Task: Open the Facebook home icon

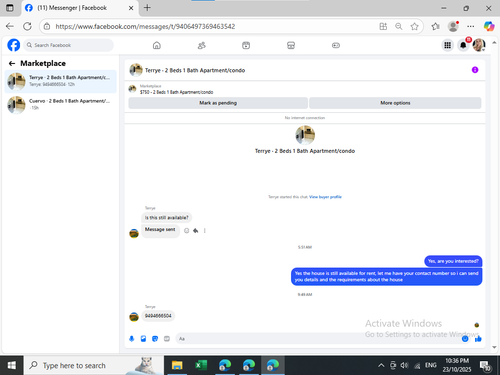Action: pos(157,45)
